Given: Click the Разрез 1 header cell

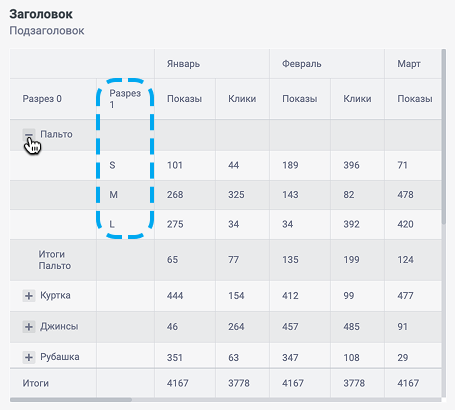Looking at the screenshot, I should (x=125, y=99).
